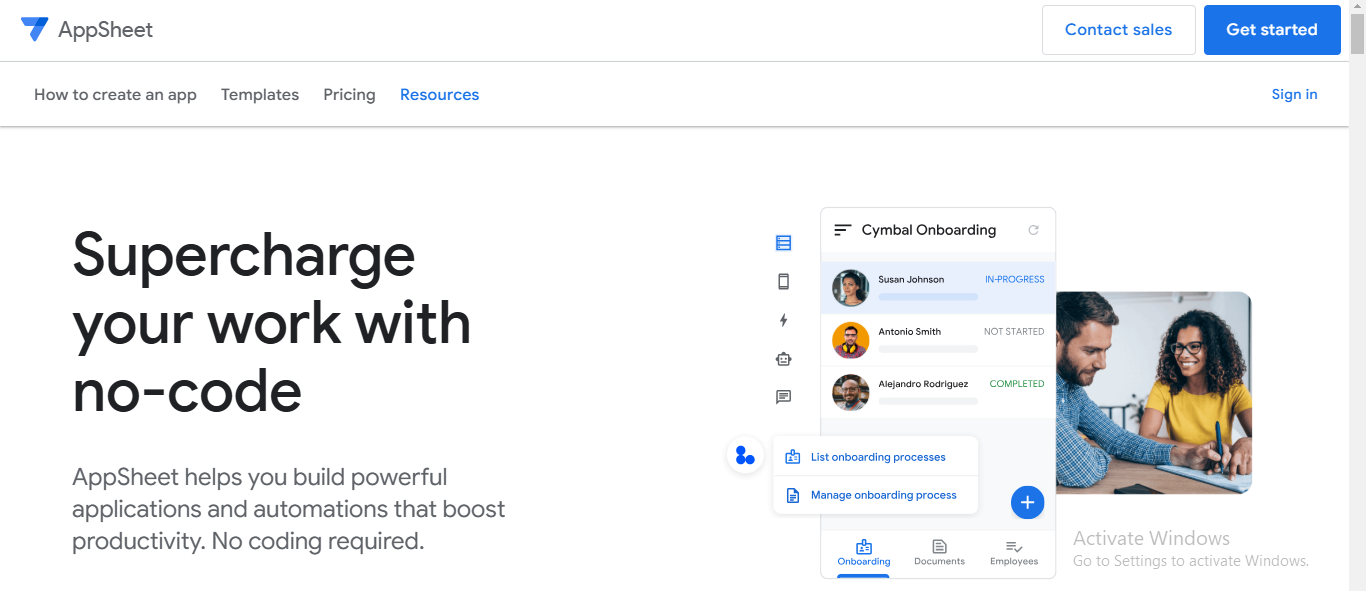Click the Get started button
Screen dimensions: 1366x591
click(x=1271, y=29)
